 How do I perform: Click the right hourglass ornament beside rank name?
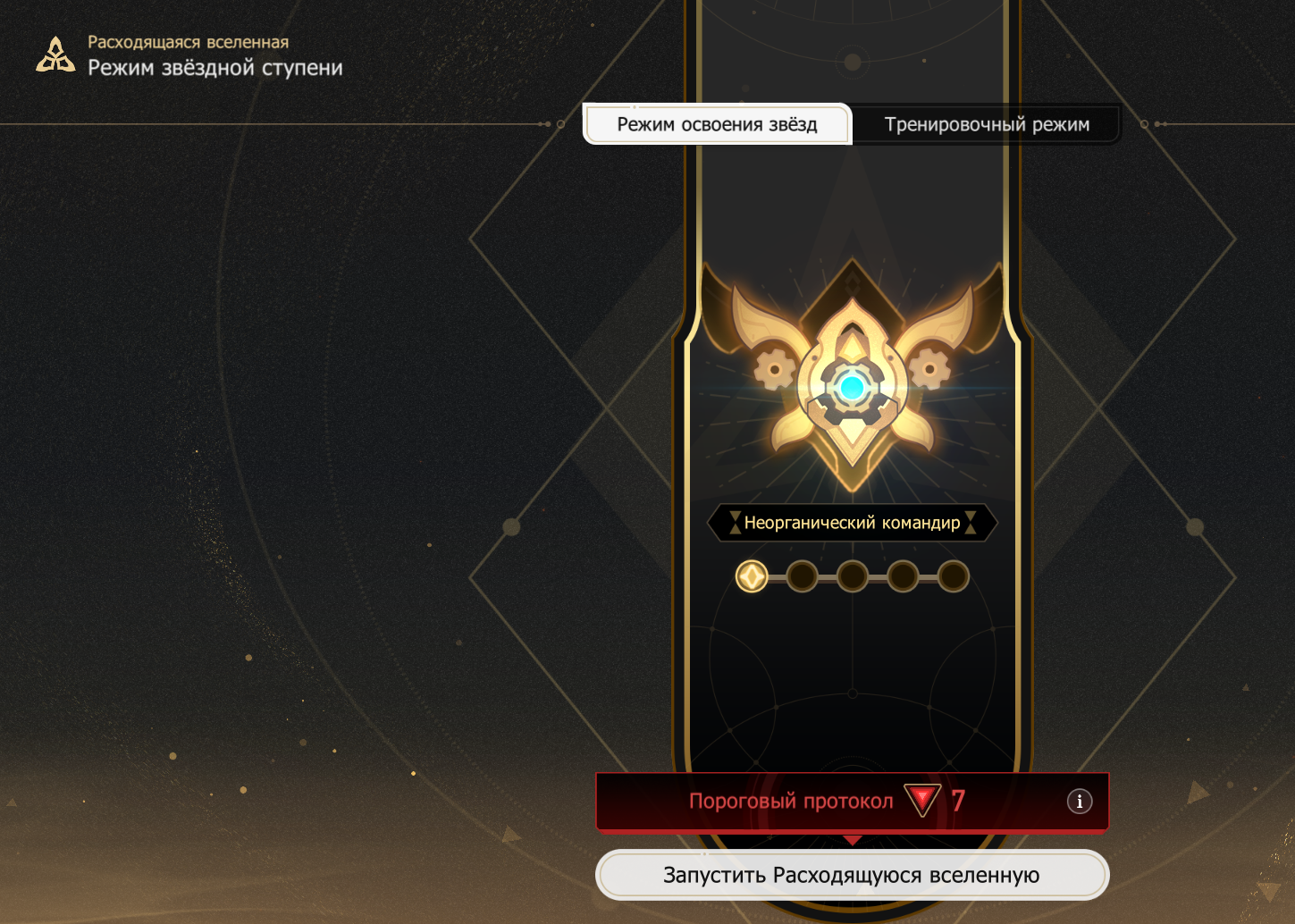tap(971, 523)
